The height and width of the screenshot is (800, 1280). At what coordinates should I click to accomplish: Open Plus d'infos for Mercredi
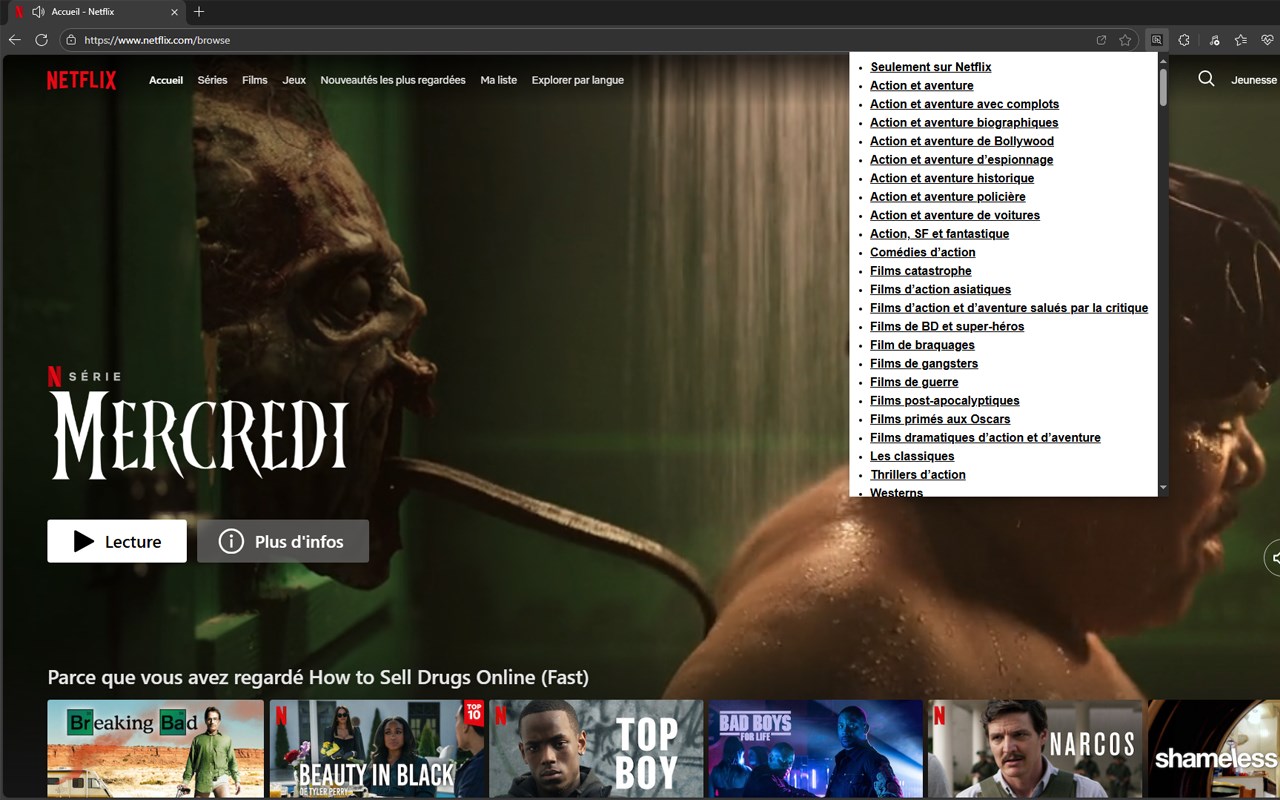[283, 541]
